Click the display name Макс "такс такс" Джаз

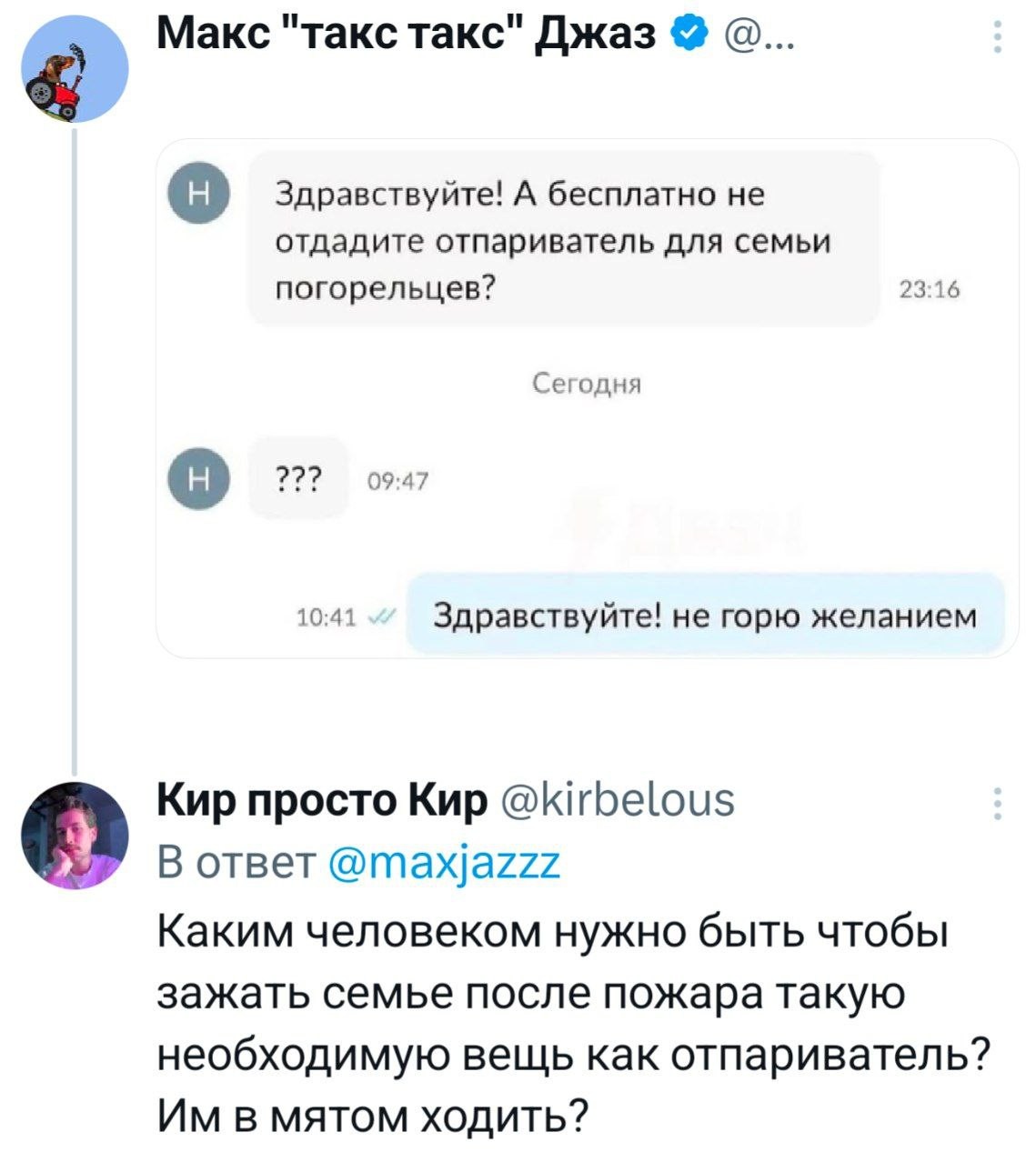tap(407, 35)
